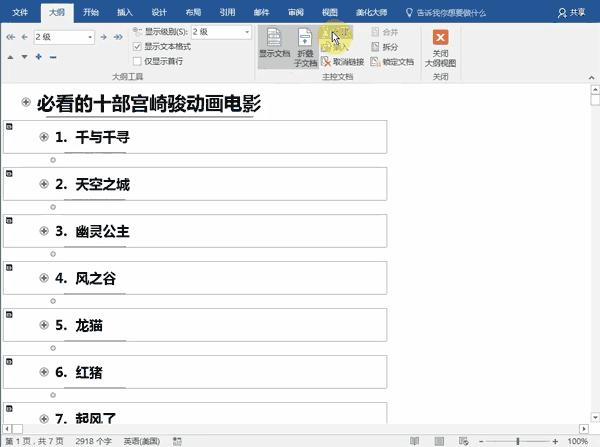Move Up triangle in outline tools
The image size is (600, 447).
[10, 57]
